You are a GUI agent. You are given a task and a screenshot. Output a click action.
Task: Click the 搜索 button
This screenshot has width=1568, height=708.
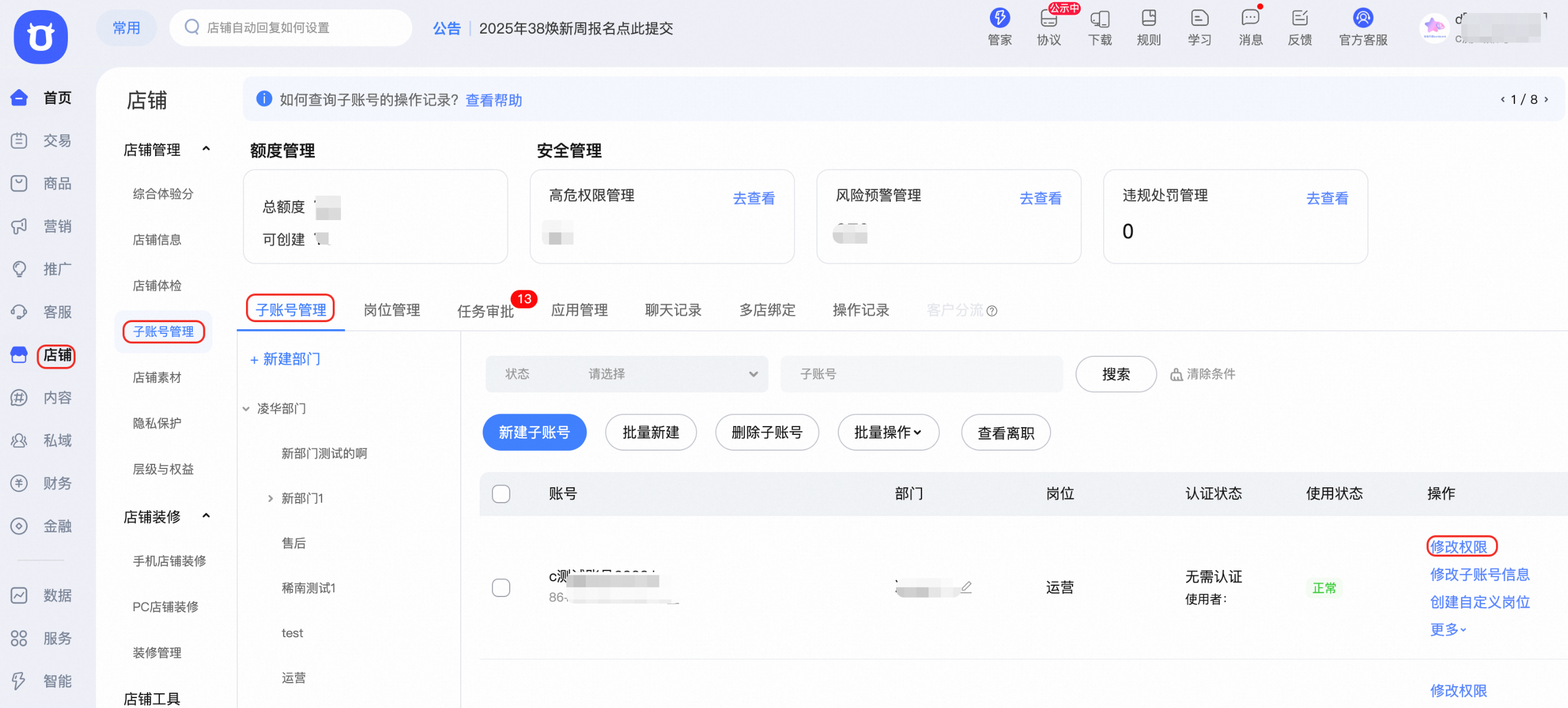(x=1116, y=374)
